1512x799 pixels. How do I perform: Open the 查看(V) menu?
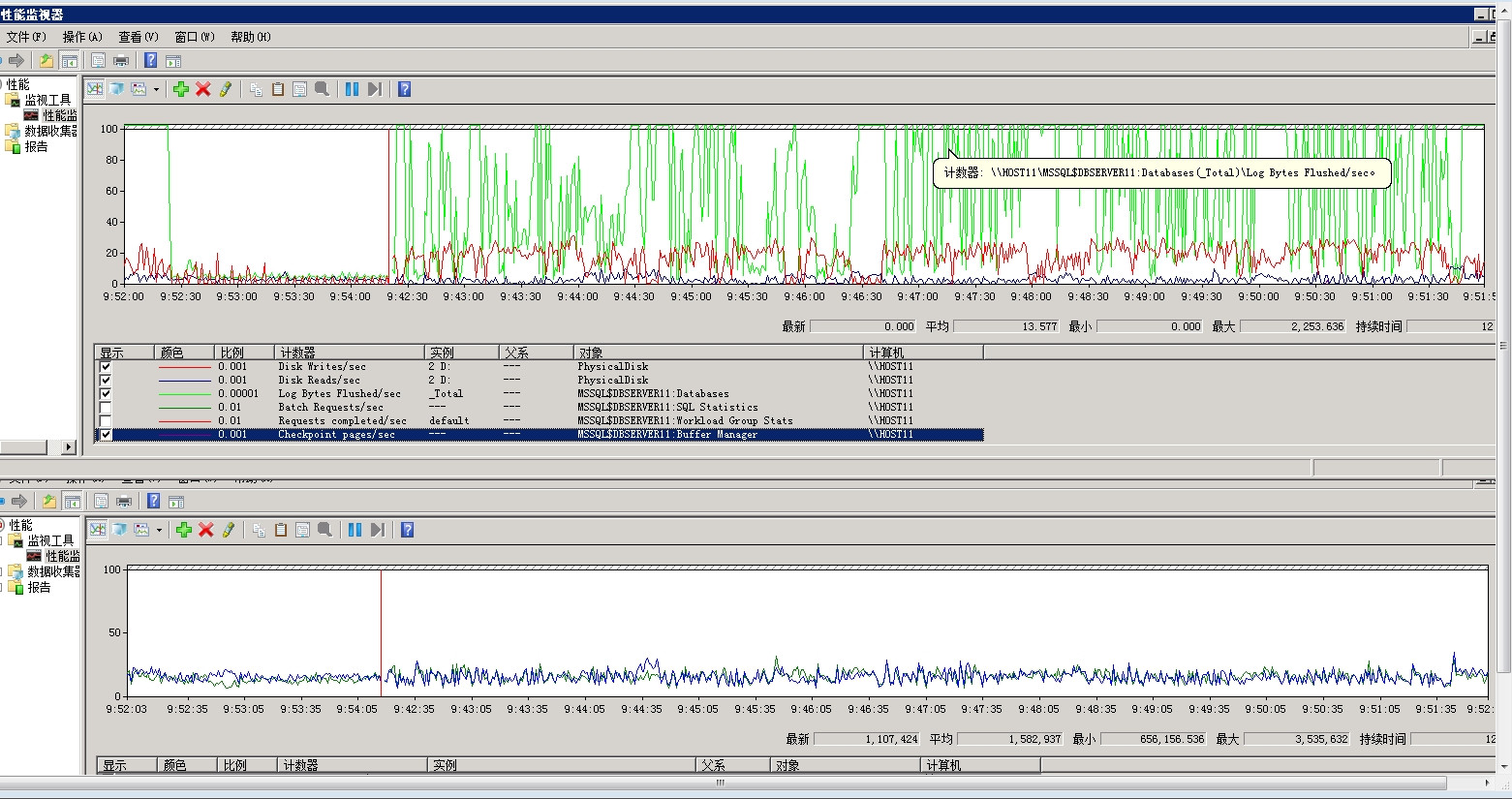click(139, 37)
